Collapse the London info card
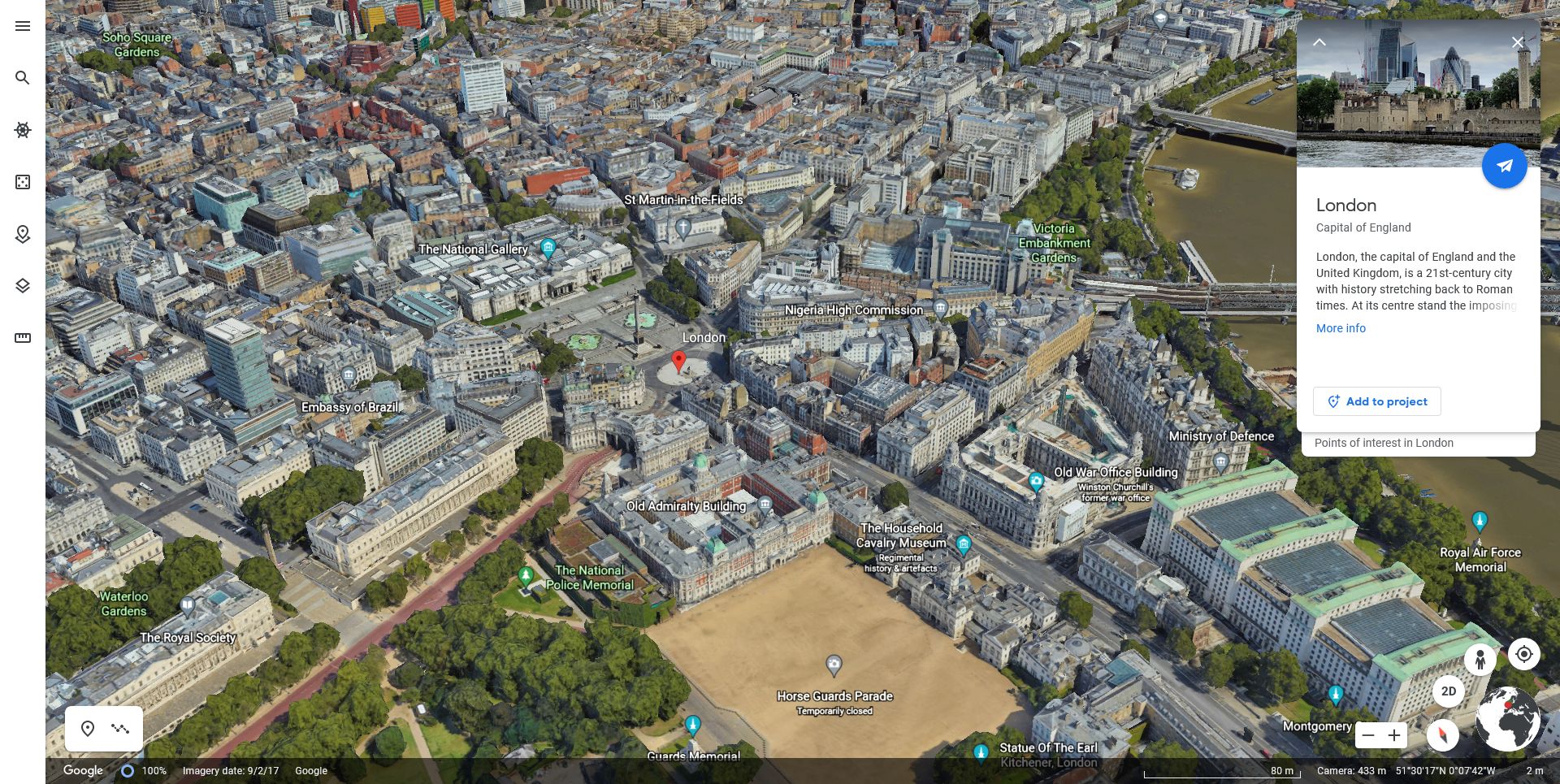The width and height of the screenshot is (1560, 784). [x=1320, y=42]
